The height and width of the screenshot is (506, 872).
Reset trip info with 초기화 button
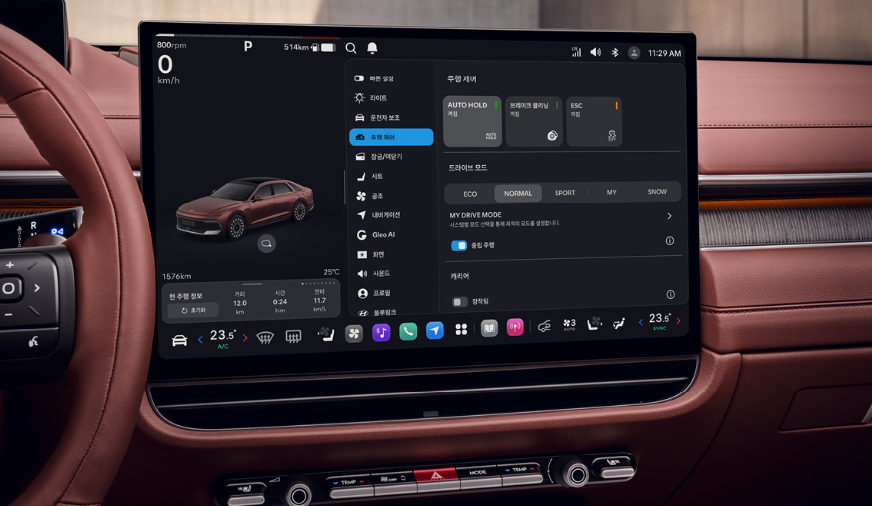[x=194, y=310]
